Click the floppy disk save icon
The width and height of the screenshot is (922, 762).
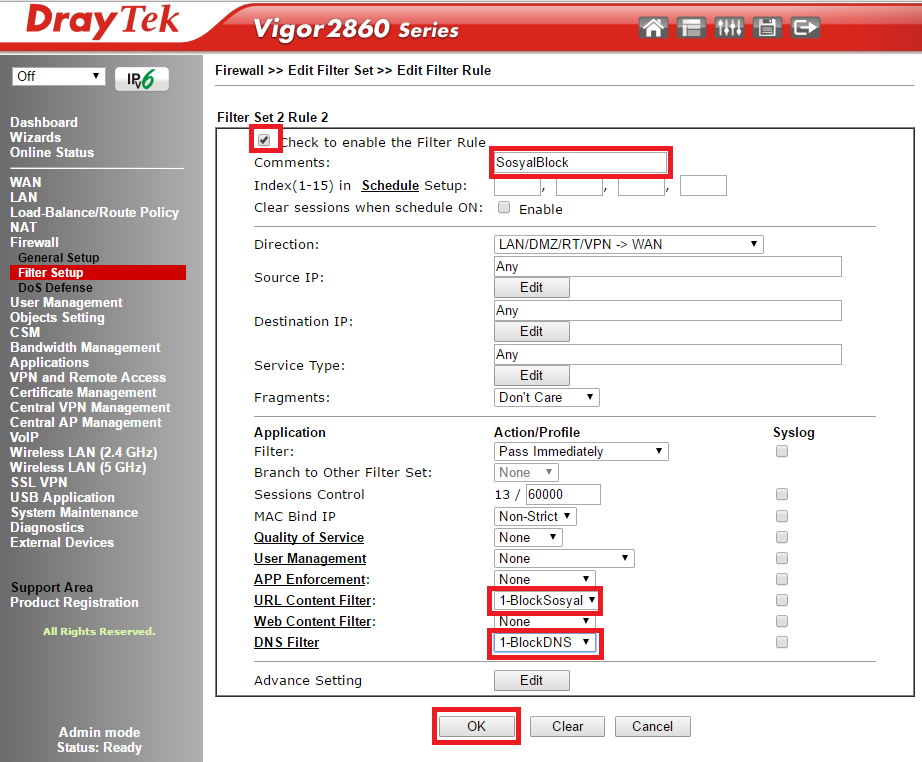pyautogui.click(x=767, y=28)
